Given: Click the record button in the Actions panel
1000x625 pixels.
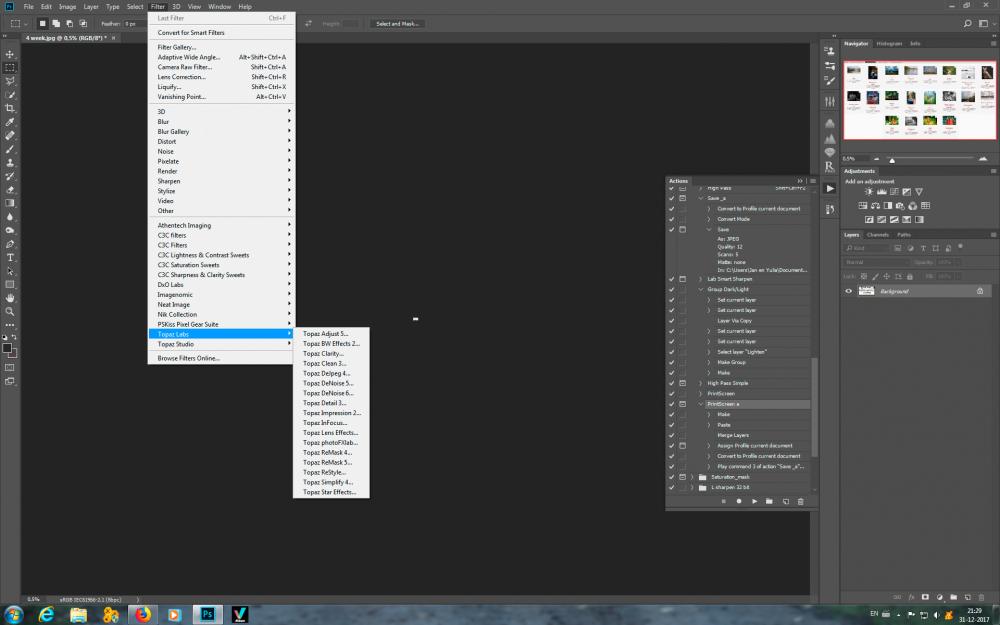Looking at the screenshot, I should tap(739, 501).
